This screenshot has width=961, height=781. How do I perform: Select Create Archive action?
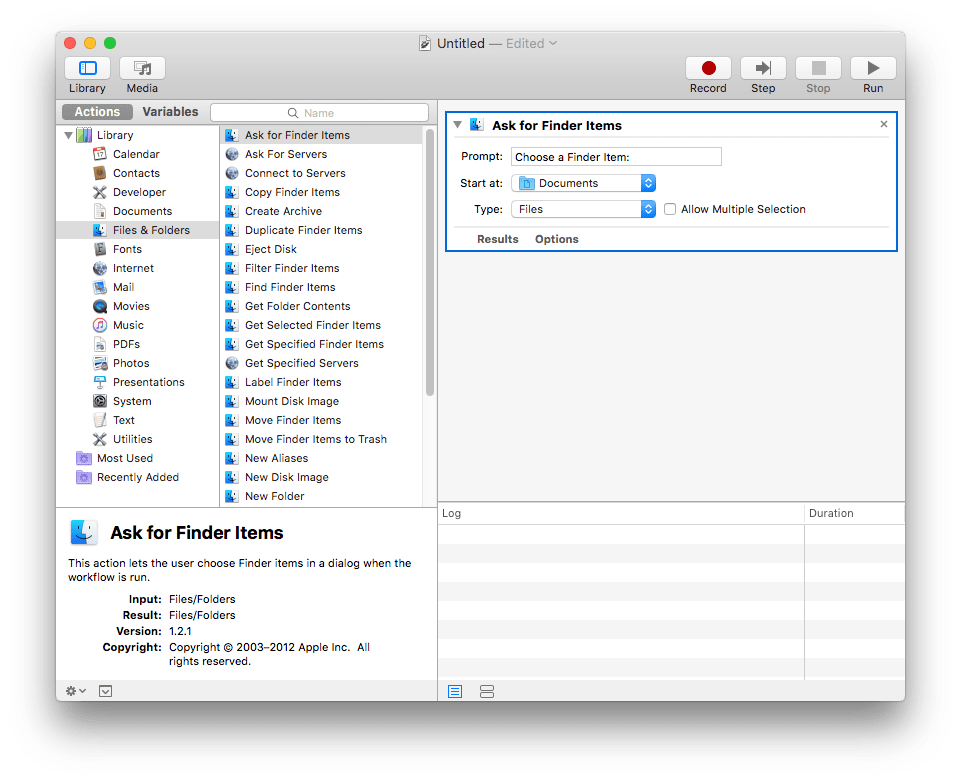click(x=321, y=211)
